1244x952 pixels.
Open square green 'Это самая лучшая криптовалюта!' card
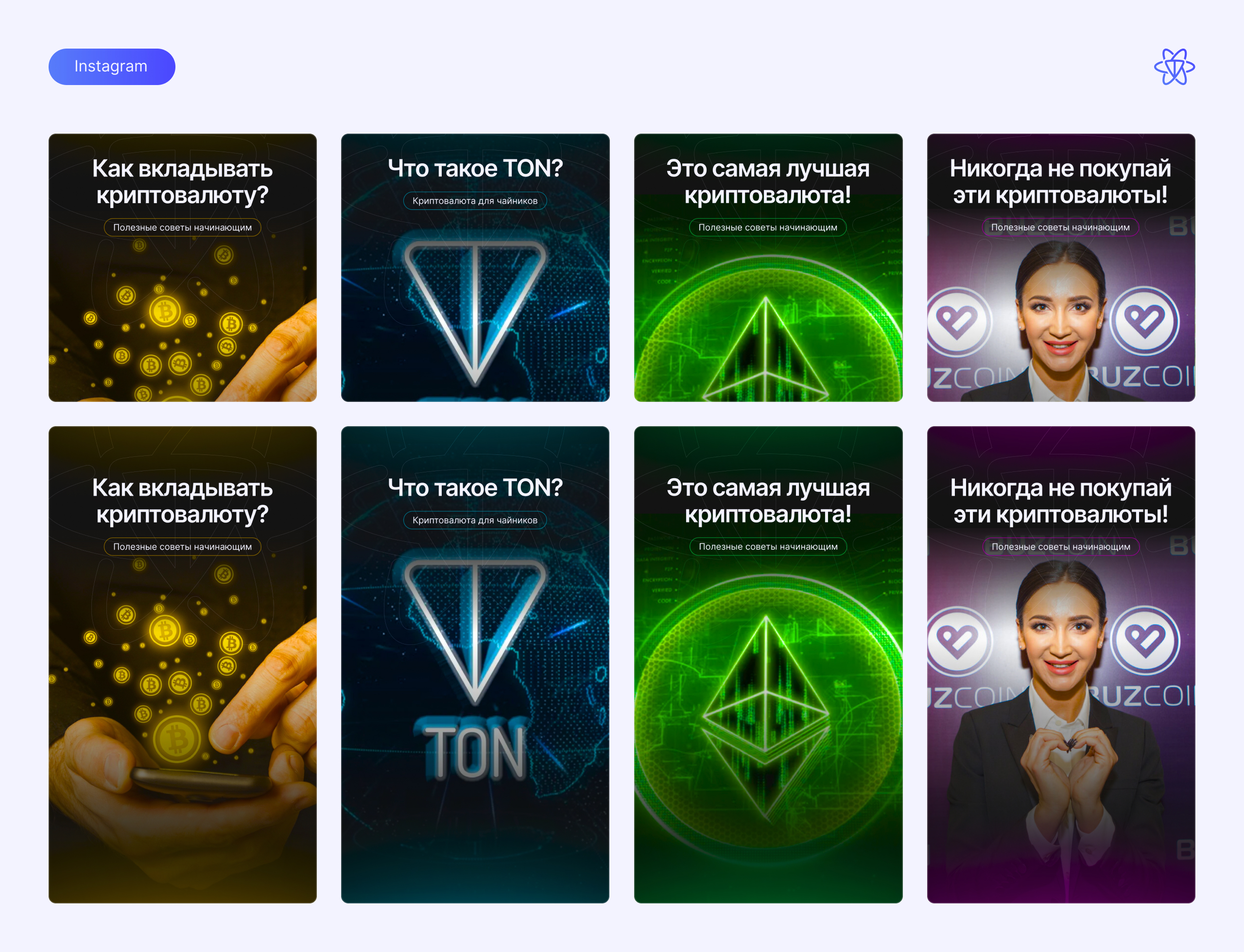pos(768,267)
